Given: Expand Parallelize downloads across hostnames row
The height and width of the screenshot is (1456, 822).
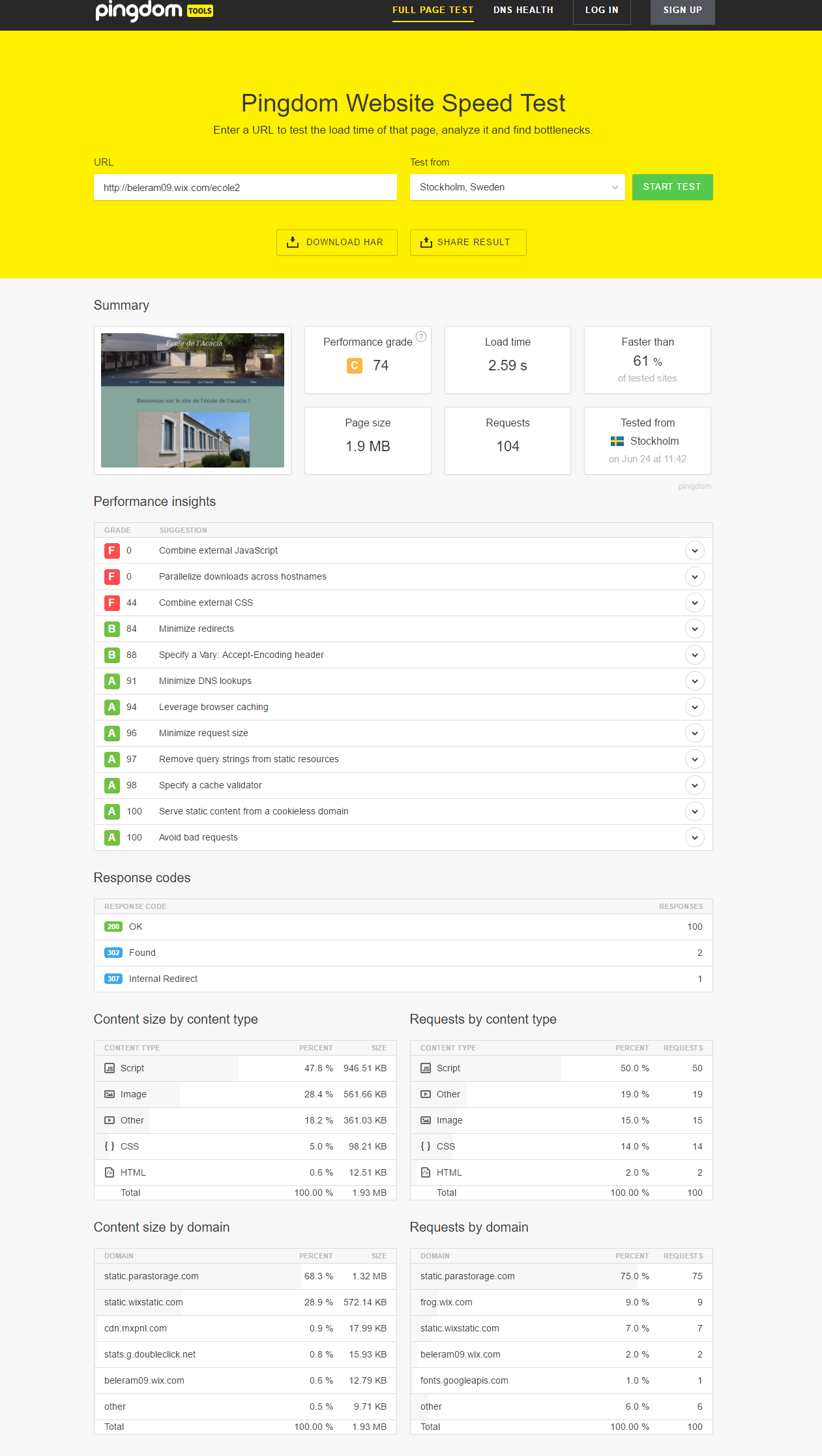Looking at the screenshot, I should pyautogui.click(x=695, y=577).
